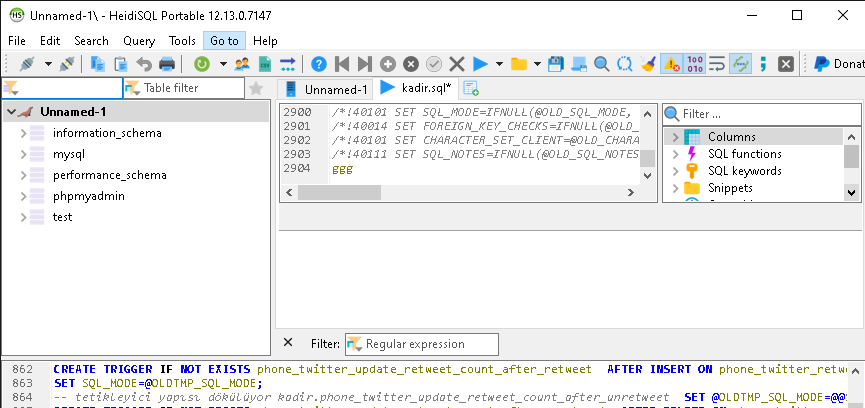Open the Search menu
Screen dimensions: 865x408
tap(92, 41)
